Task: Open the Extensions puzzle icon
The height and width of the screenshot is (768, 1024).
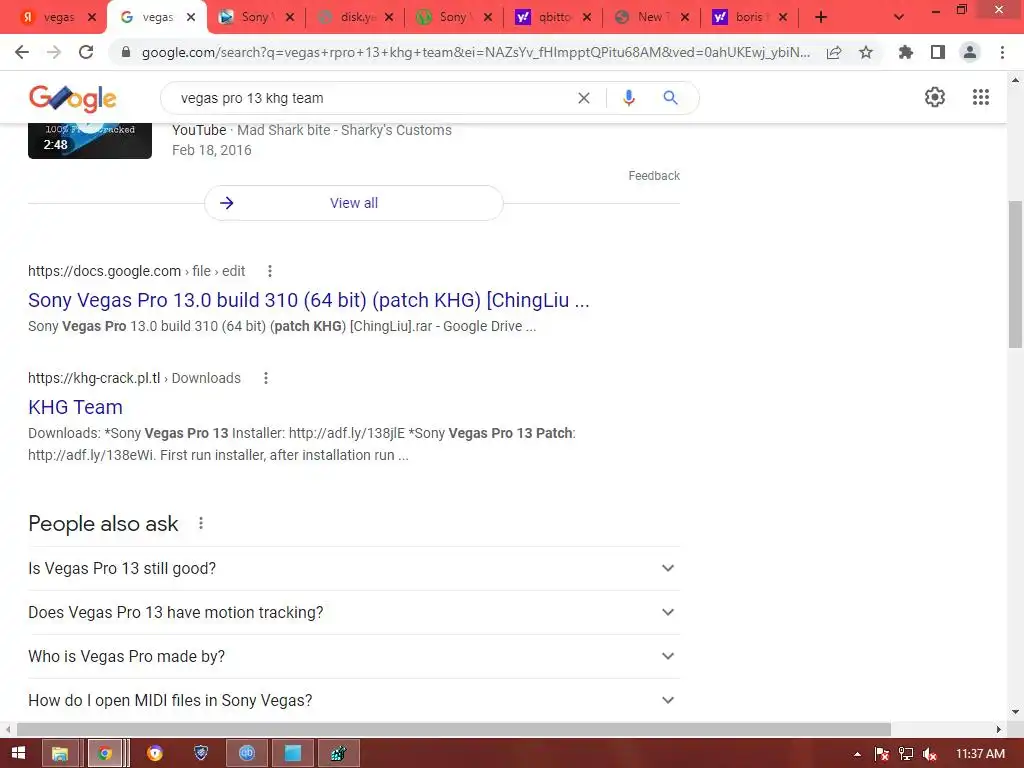Action: point(905,52)
